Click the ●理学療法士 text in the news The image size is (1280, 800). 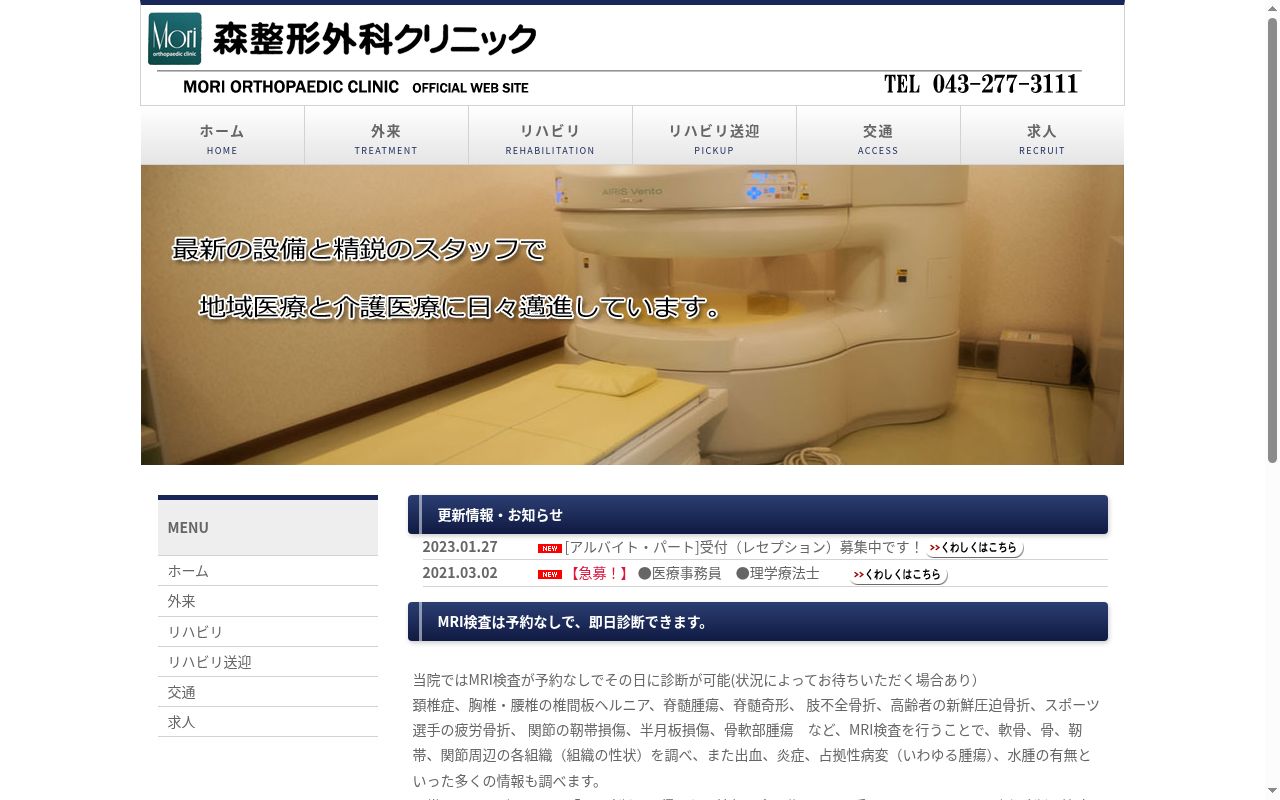(x=777, y=573)
